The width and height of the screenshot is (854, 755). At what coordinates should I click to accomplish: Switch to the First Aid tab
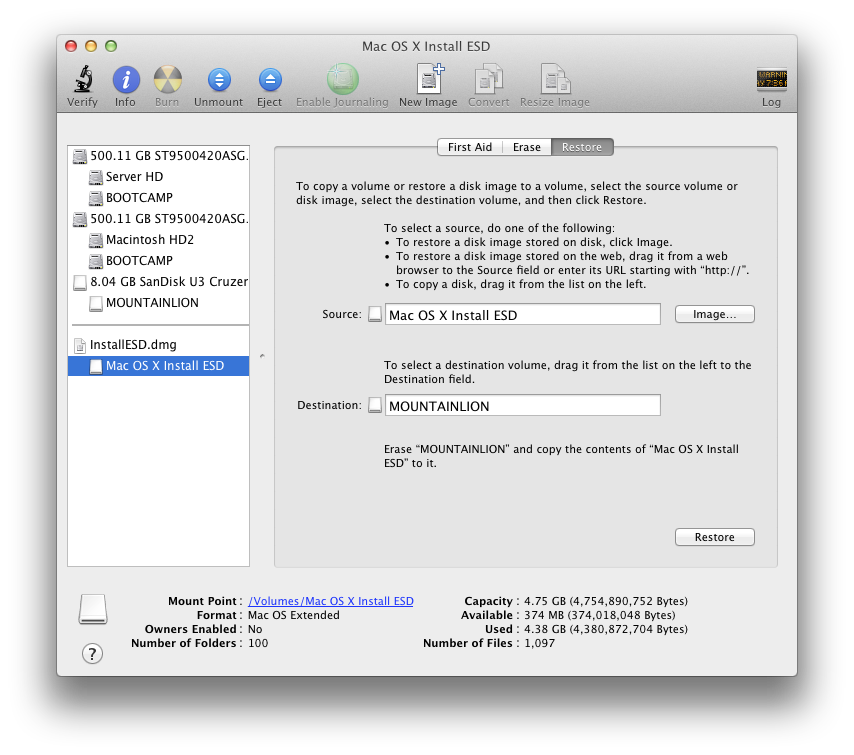(x=469, y=147)
